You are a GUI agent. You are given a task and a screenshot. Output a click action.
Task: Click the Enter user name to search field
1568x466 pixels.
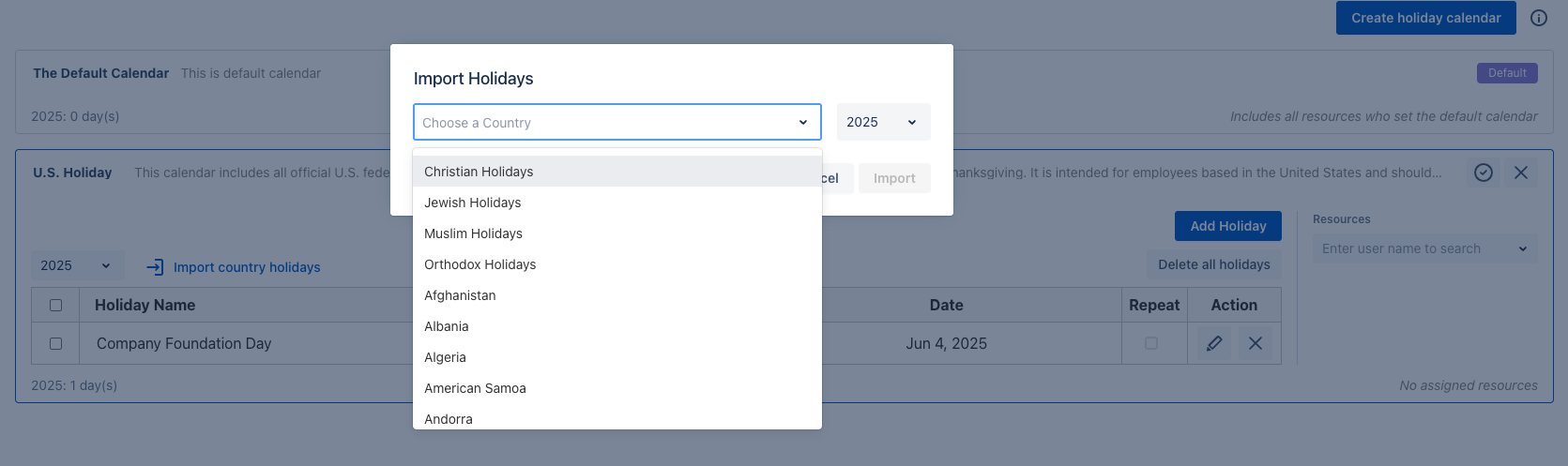1412,249
